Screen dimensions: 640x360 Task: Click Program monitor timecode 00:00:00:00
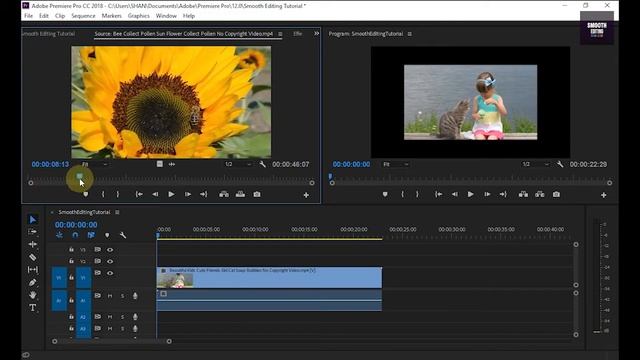(351, 164)
